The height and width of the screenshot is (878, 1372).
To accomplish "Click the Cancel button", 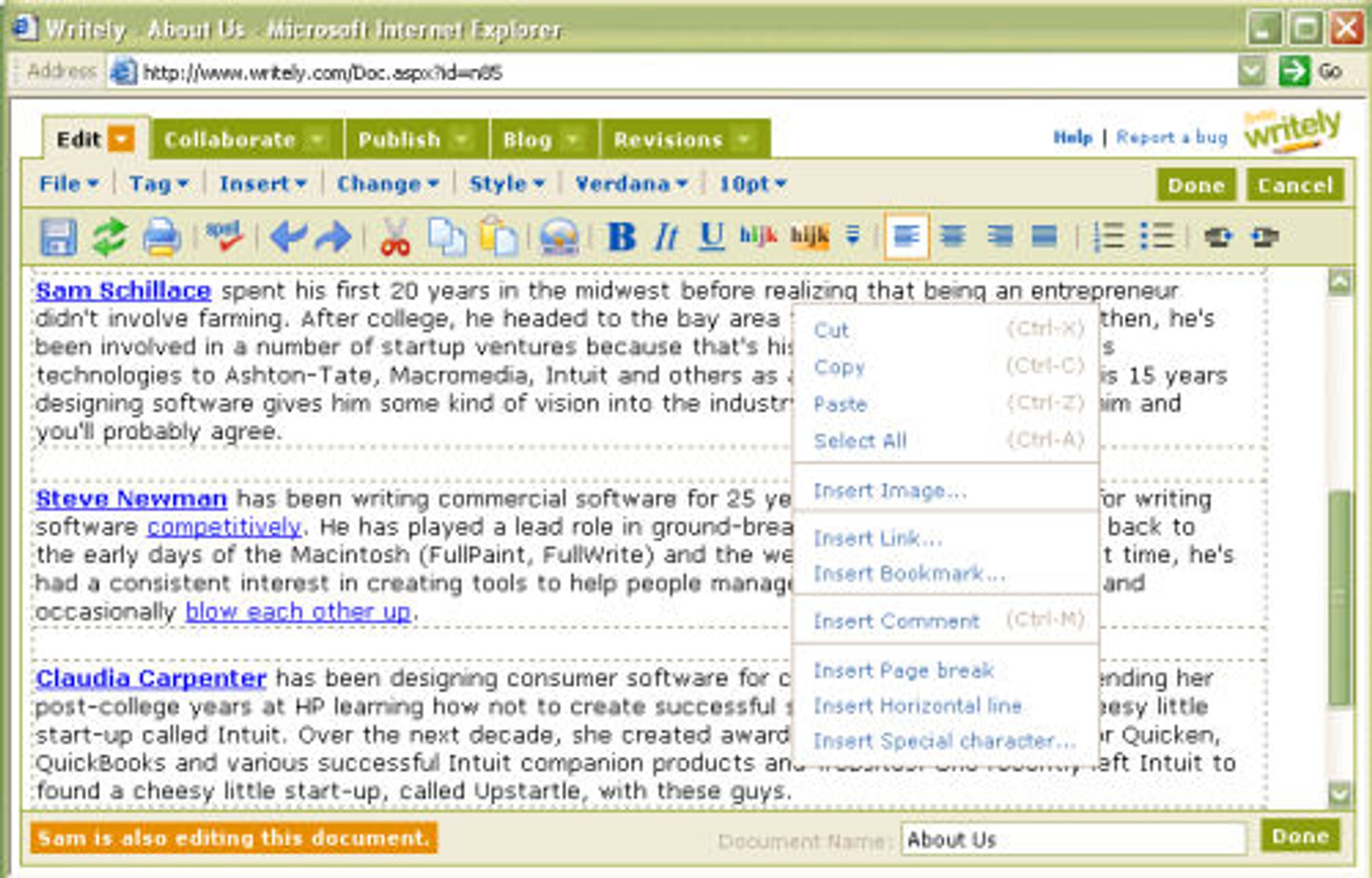I will (x=1295, y=185).
